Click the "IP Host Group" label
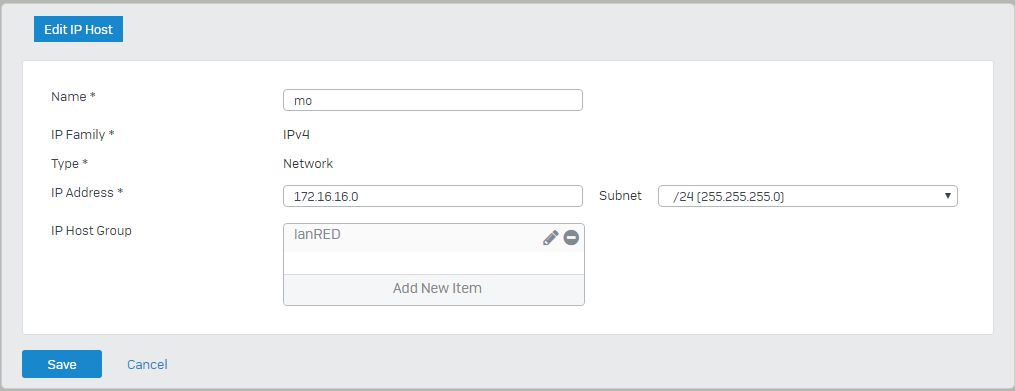Image resolution: width=1015 pixels, height=391 pixels. (91, 230)
